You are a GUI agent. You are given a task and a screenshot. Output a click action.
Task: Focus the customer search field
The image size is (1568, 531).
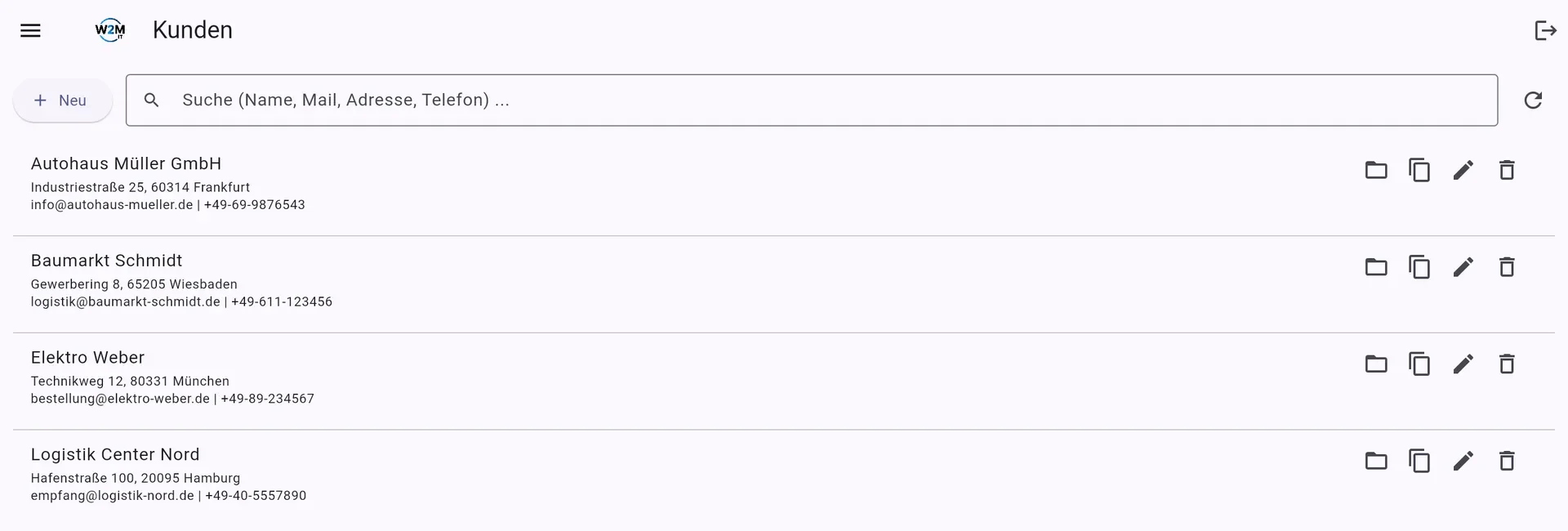coord(812,100)
